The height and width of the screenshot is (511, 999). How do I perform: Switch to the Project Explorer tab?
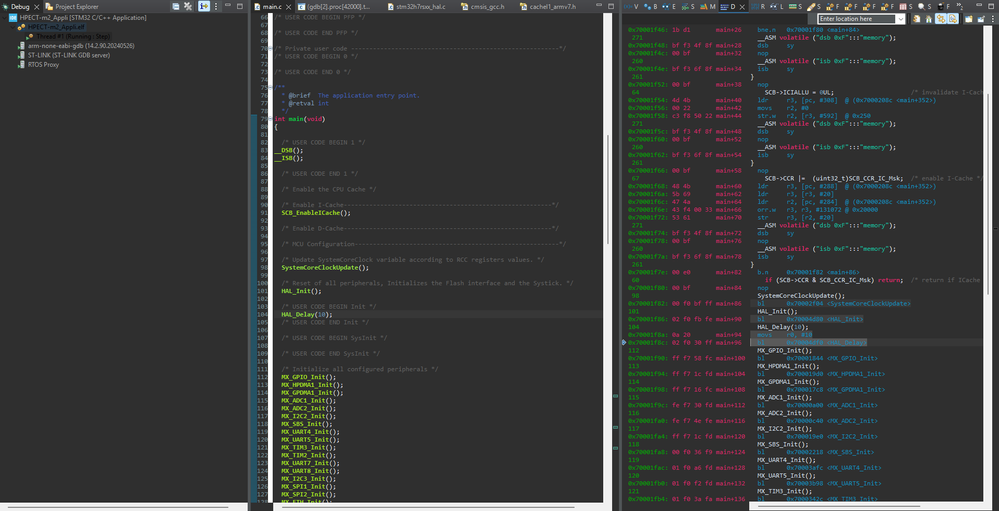click(71, 6)
